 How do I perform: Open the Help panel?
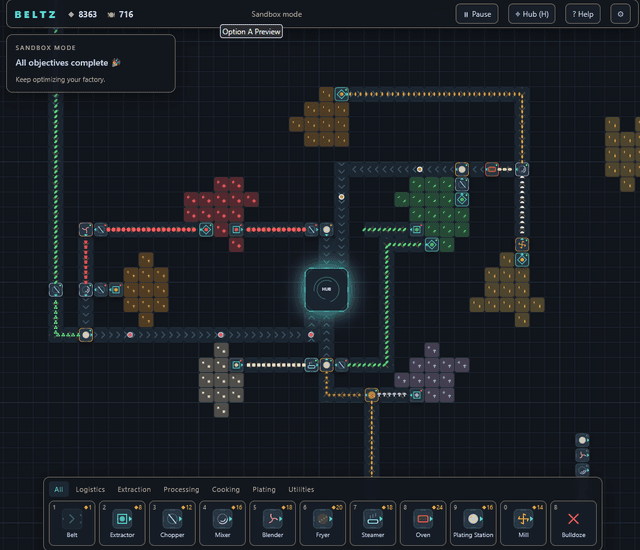point(582,14)
